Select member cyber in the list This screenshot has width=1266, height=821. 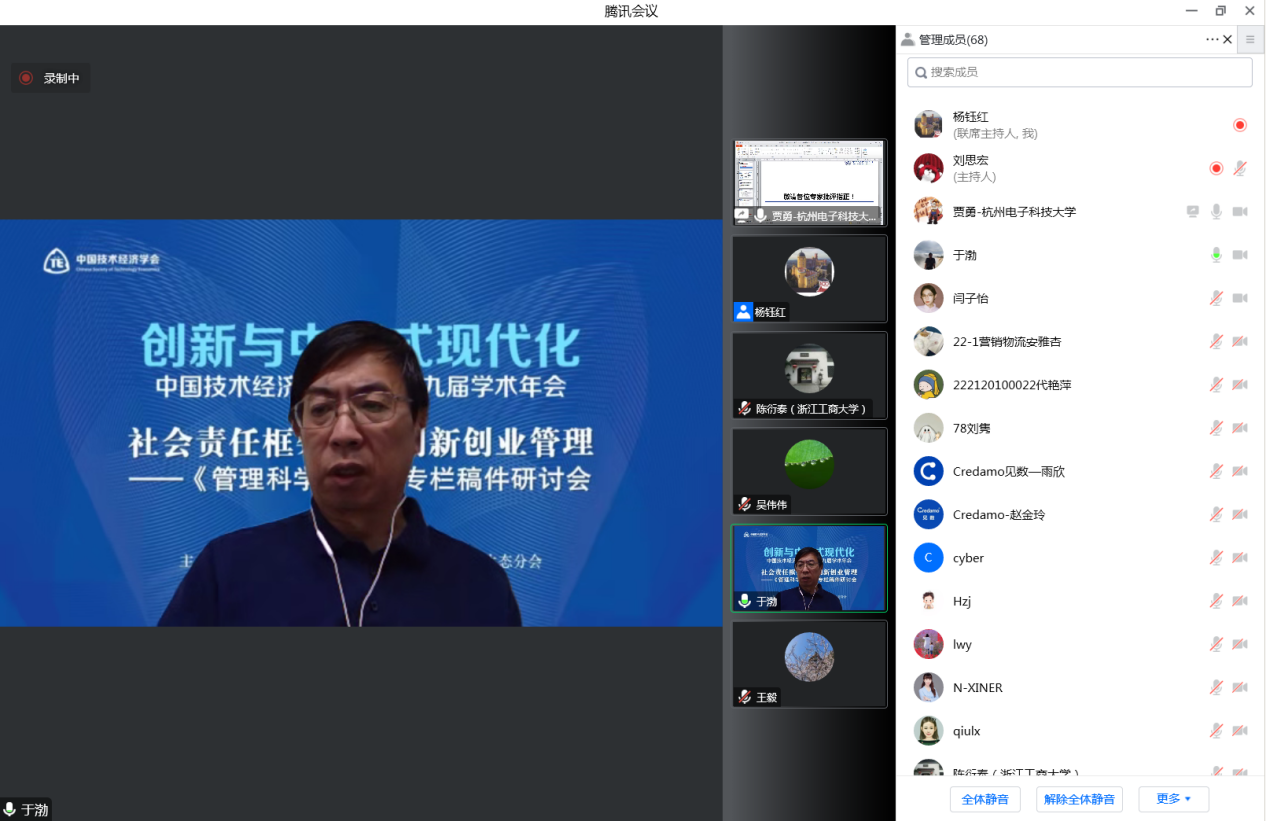pos(968,558)
